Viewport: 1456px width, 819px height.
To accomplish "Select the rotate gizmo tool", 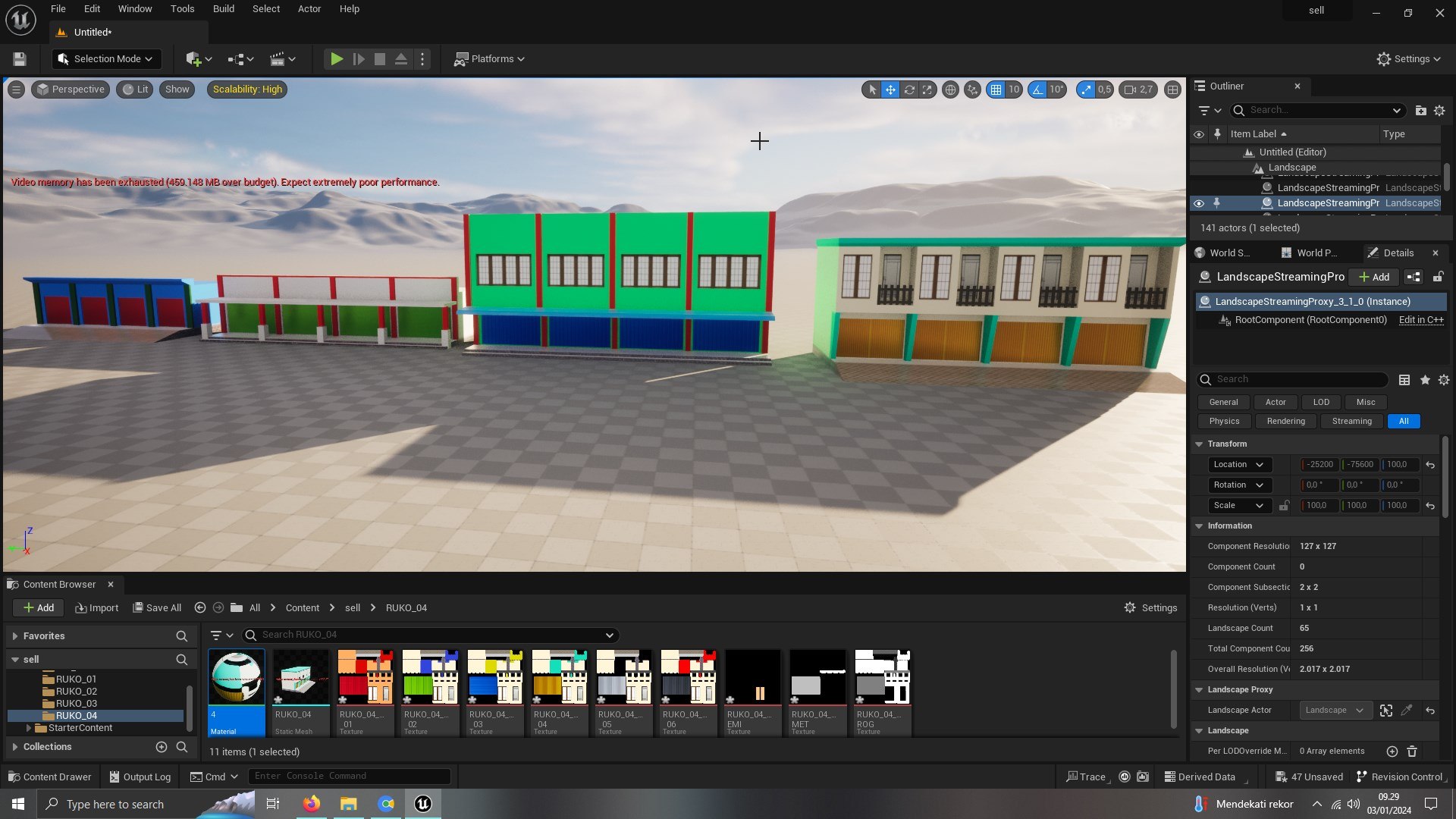I will (x=909, y=89).
